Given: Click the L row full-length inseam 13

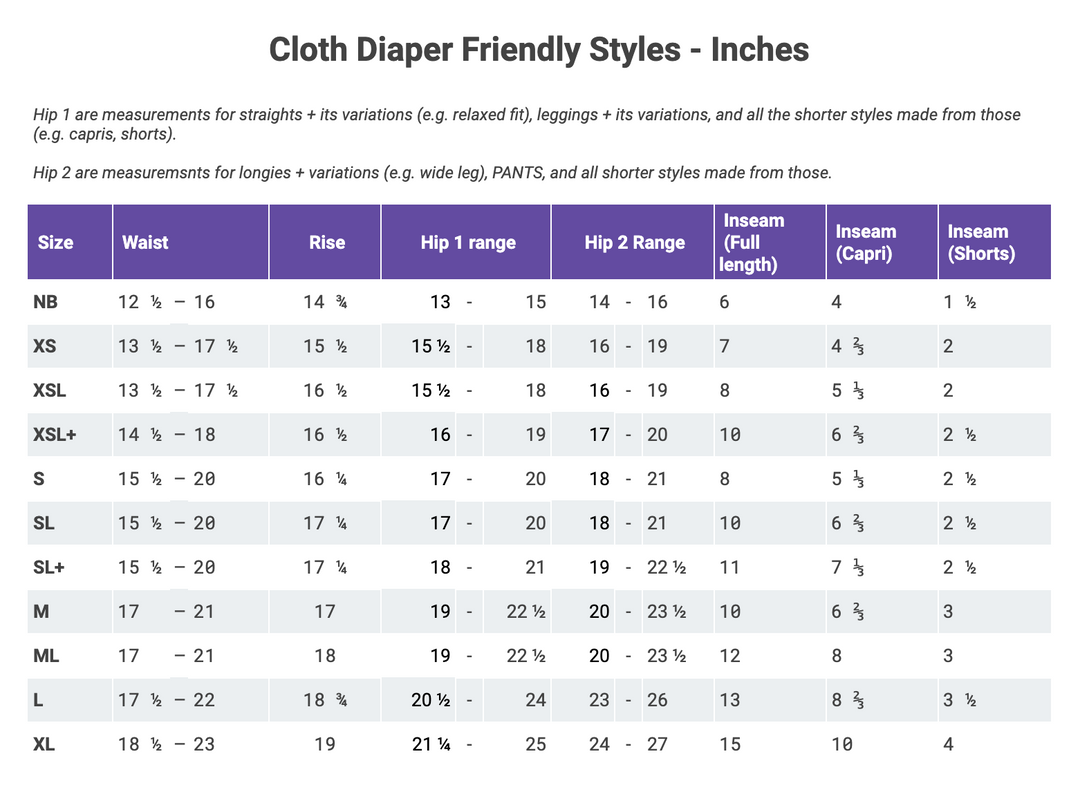Looking at the screenshot, I should [x=730, y=700].
